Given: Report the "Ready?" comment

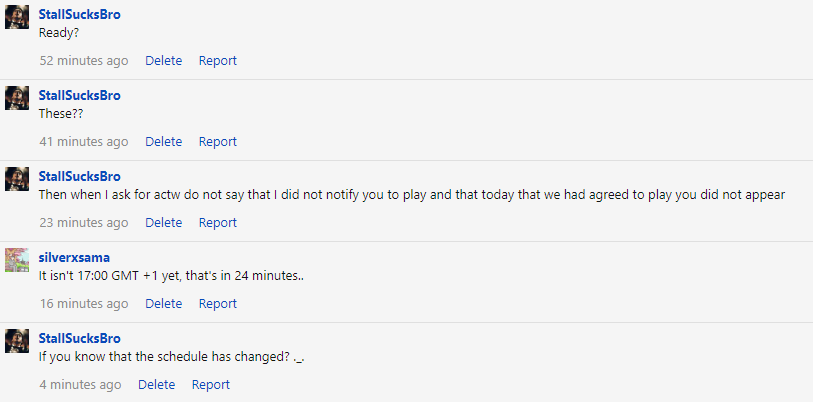Looking at the screenshot, I should coord(217,60).
